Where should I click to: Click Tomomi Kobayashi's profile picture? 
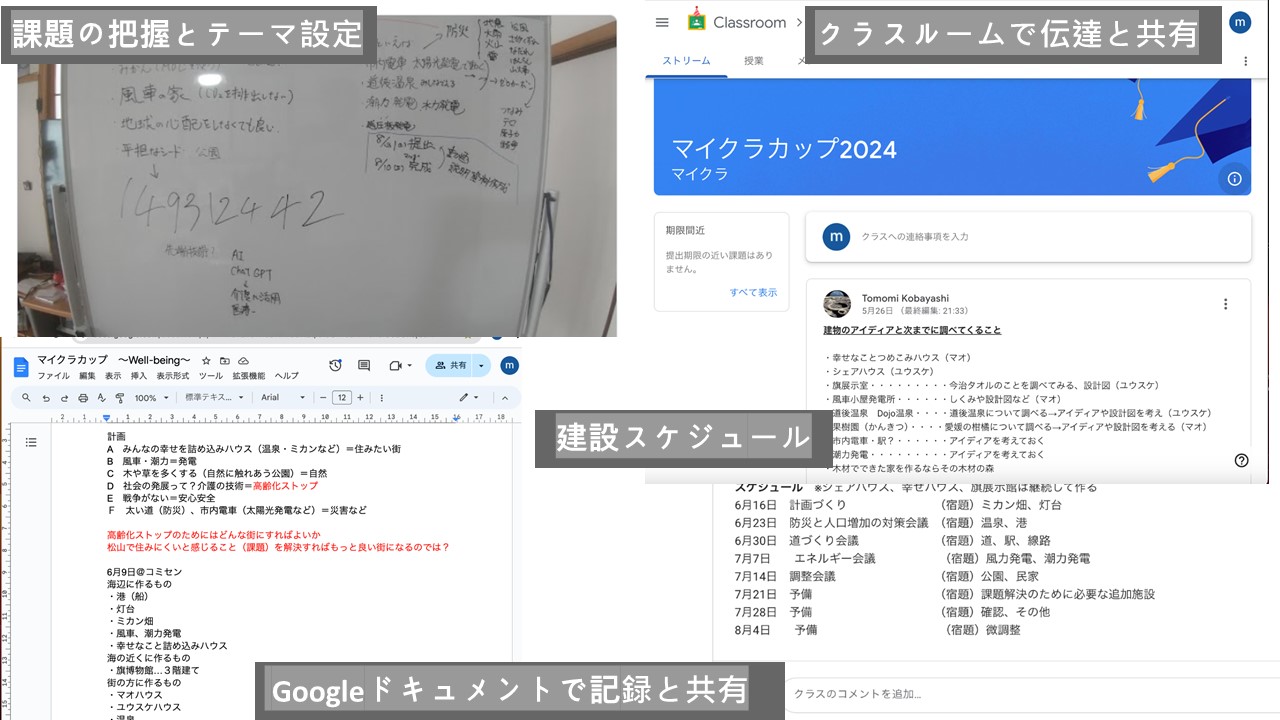[837, 304]
